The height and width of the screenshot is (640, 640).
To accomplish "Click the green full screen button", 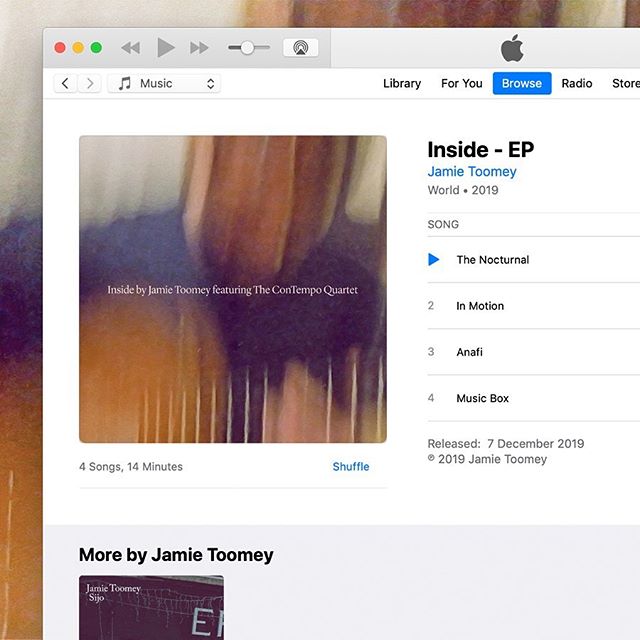I will 96,48.
